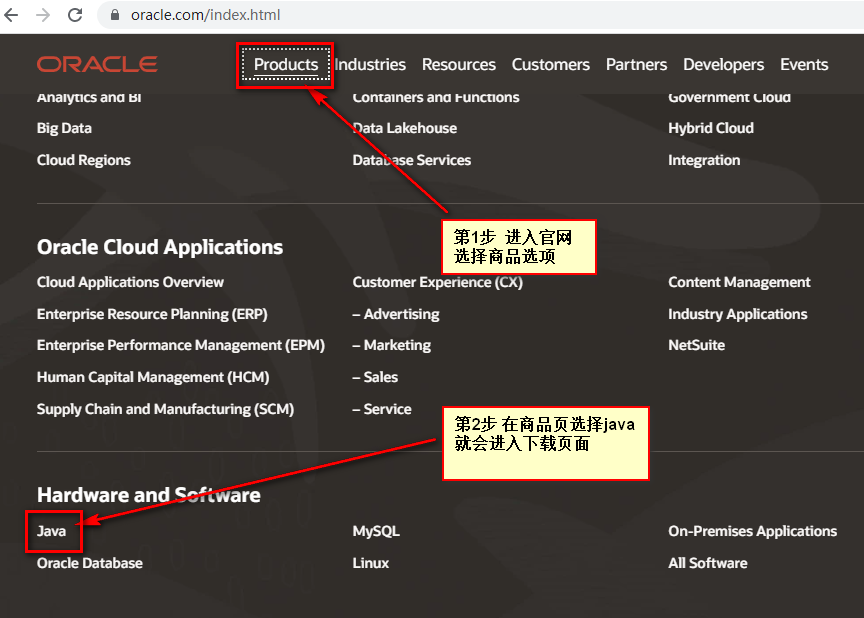Go back using the browser back arrow
864x618 pixels.
[x=12, y=15]
